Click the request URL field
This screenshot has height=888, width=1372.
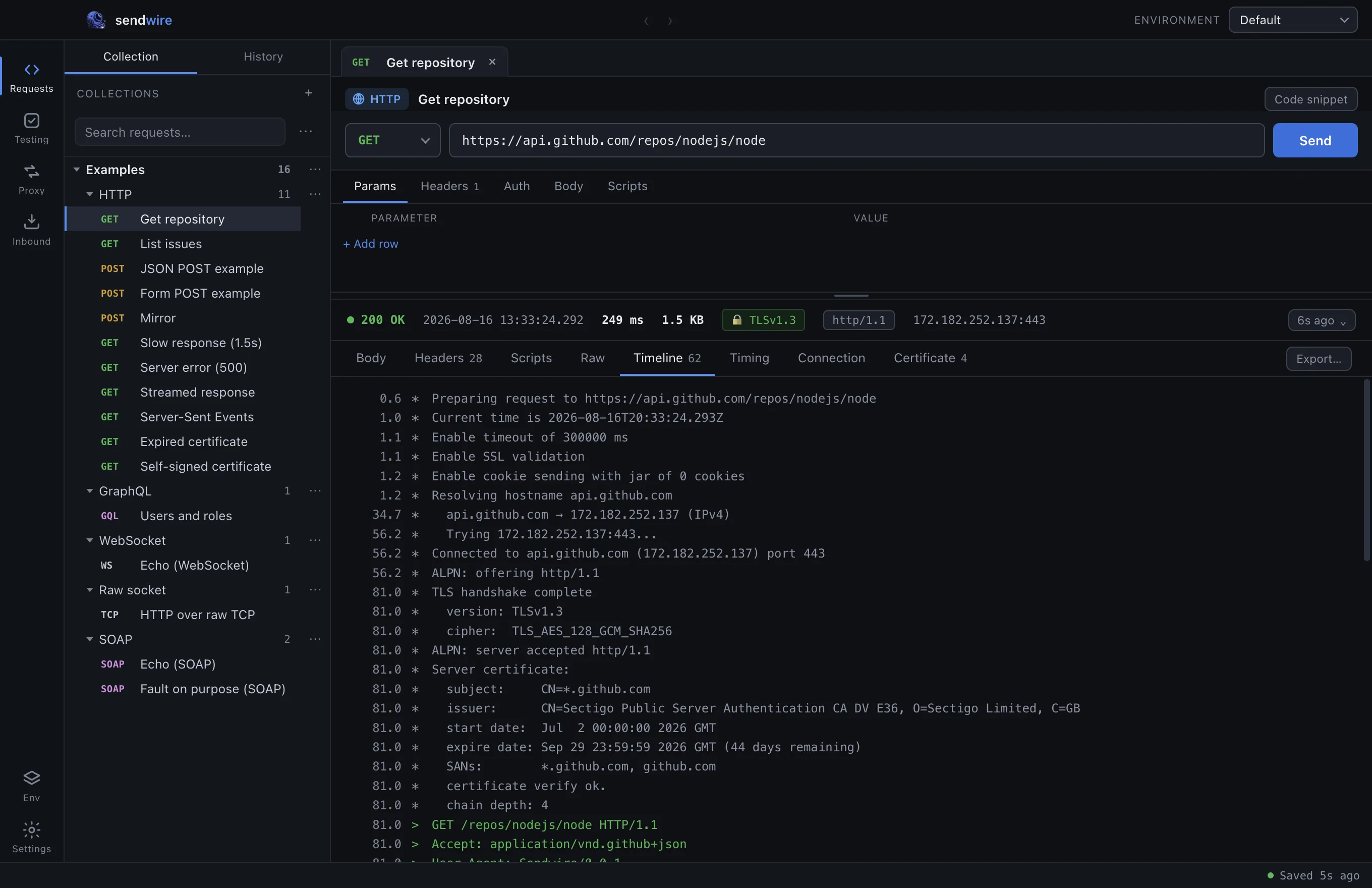[x=856, y=140]
